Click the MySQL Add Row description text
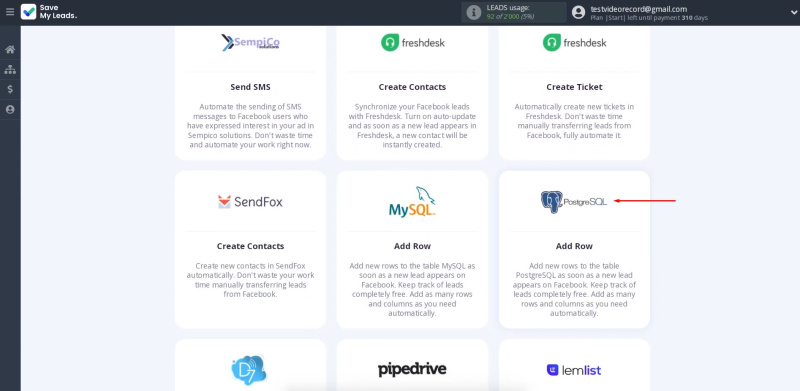The height and width of the screenshot is (391, 800). (412, 290)
